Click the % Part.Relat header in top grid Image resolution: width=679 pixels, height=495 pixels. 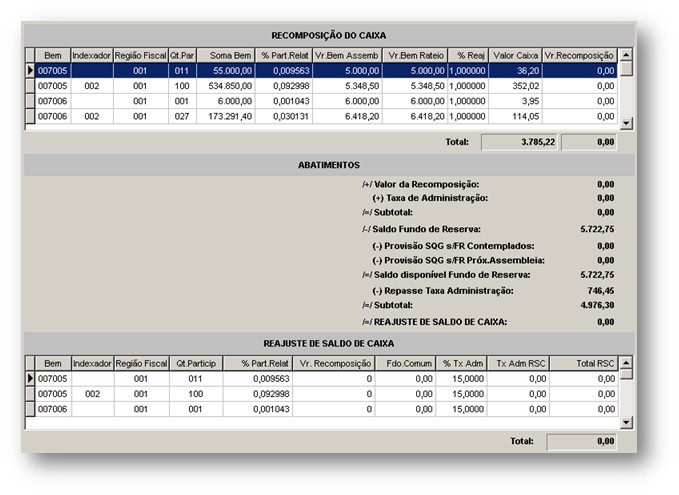[284, 55]
